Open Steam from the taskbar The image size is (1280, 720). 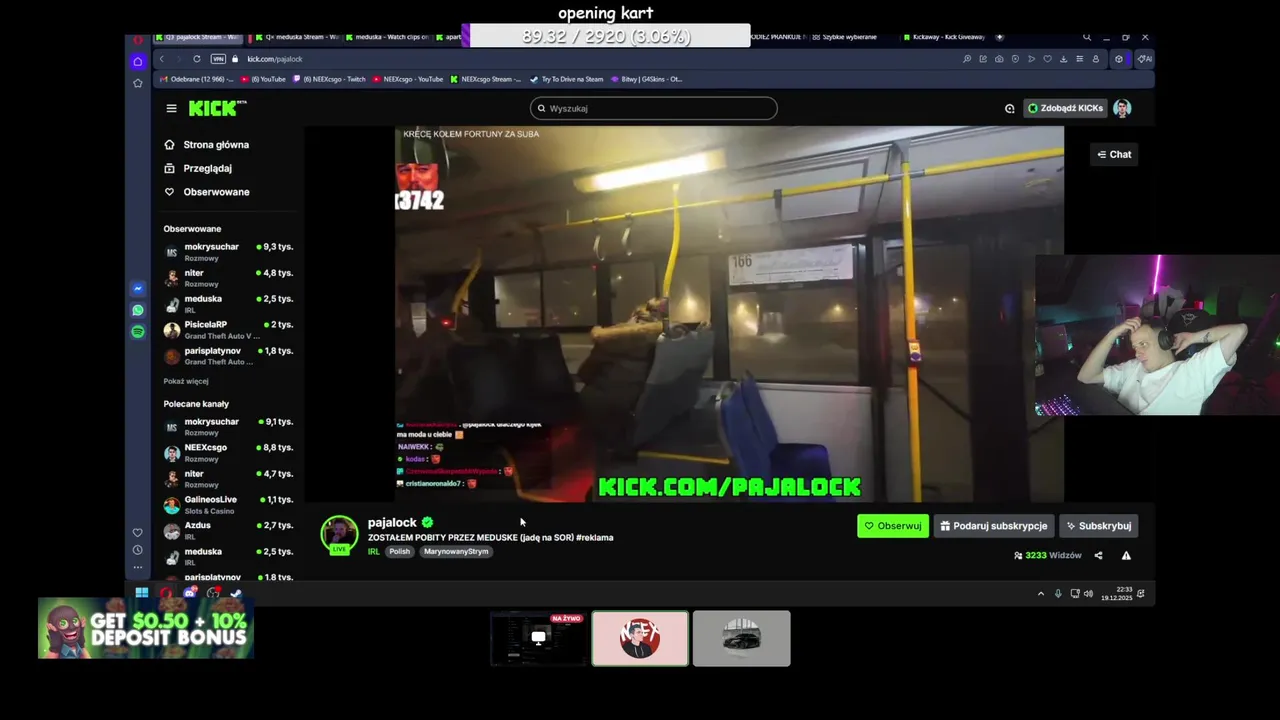[x=236, y=593]
